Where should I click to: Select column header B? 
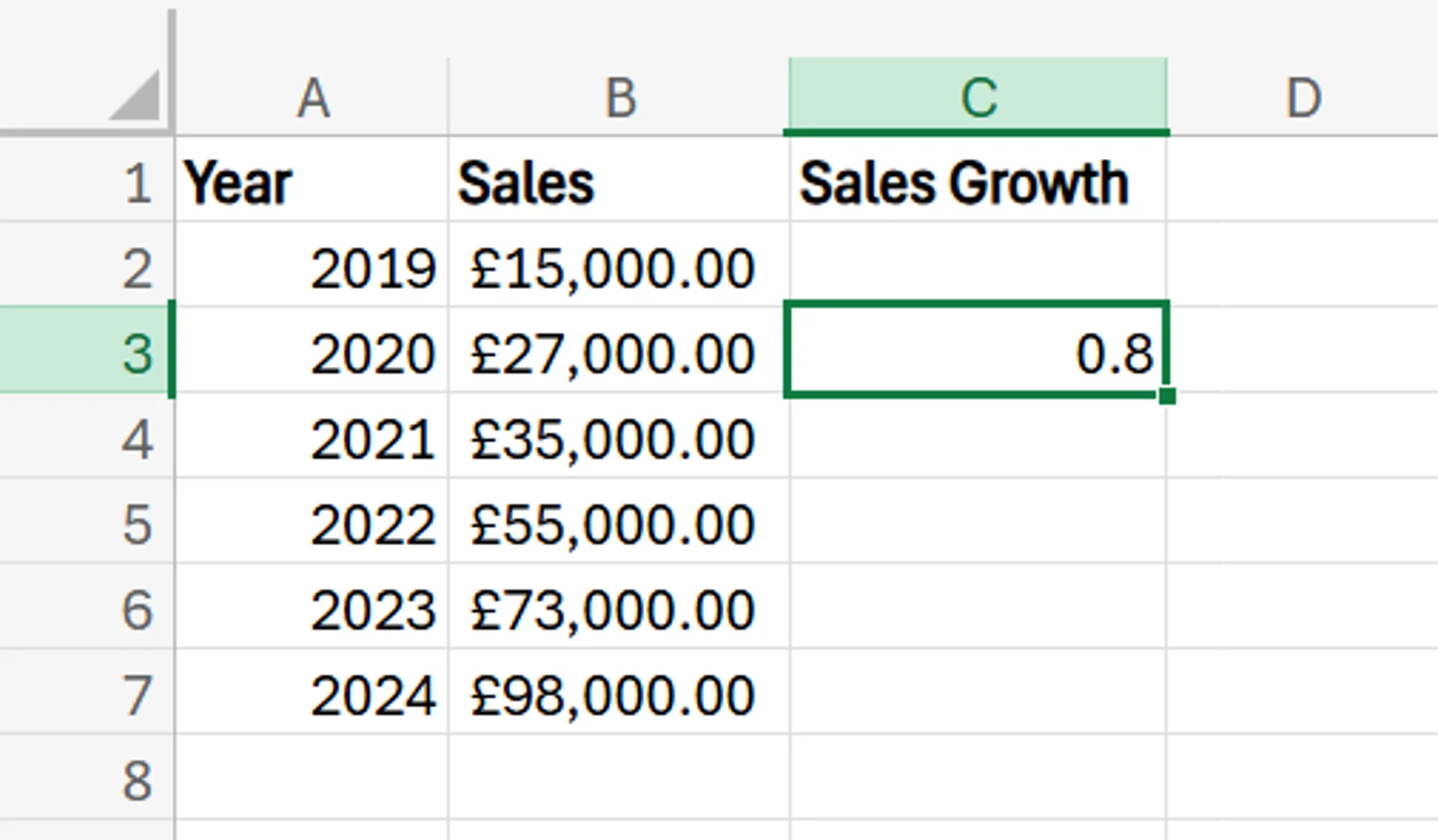pos(618,95)
